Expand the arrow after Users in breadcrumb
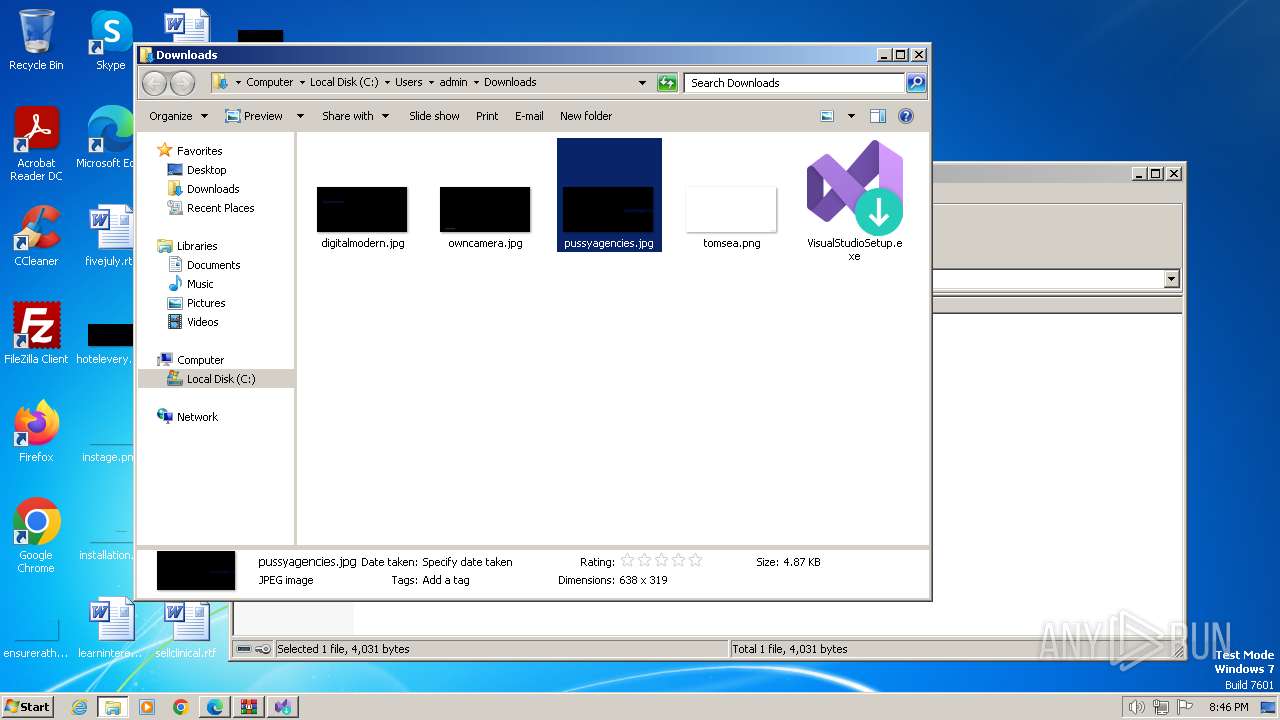Screen dimensions: 1280x720 [431, 83]
